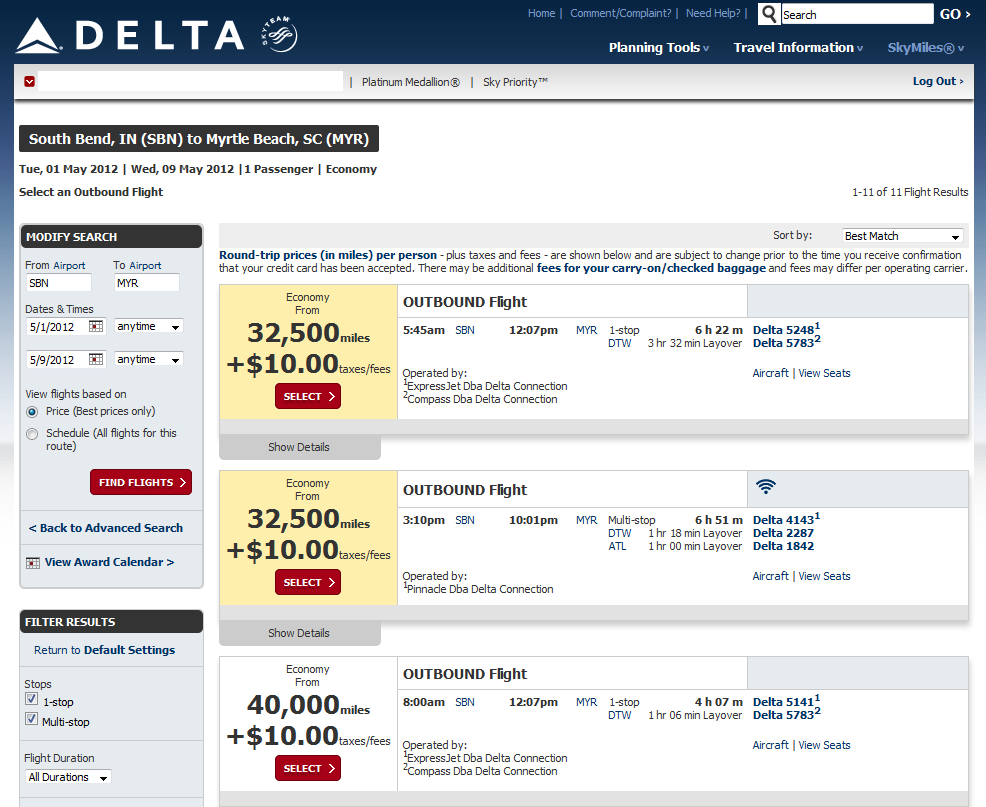Click the Find Flights button

[141, 482]
